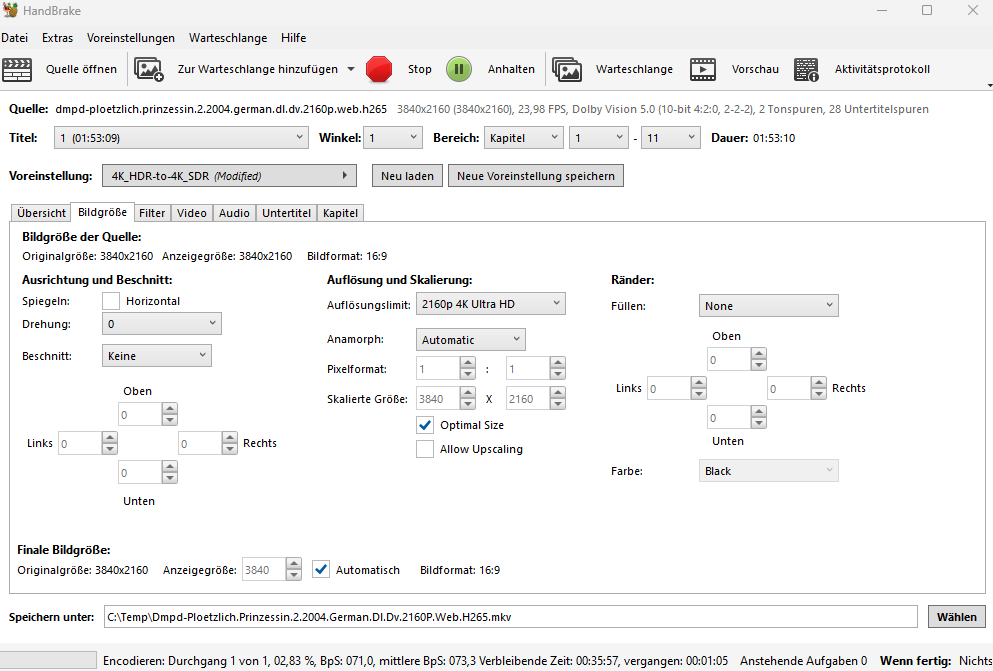Screen dimensions: 993x671
Task: Toggle the Horizontal mirror checkbox
Action: pyautogui.click(x=111, y=301)
